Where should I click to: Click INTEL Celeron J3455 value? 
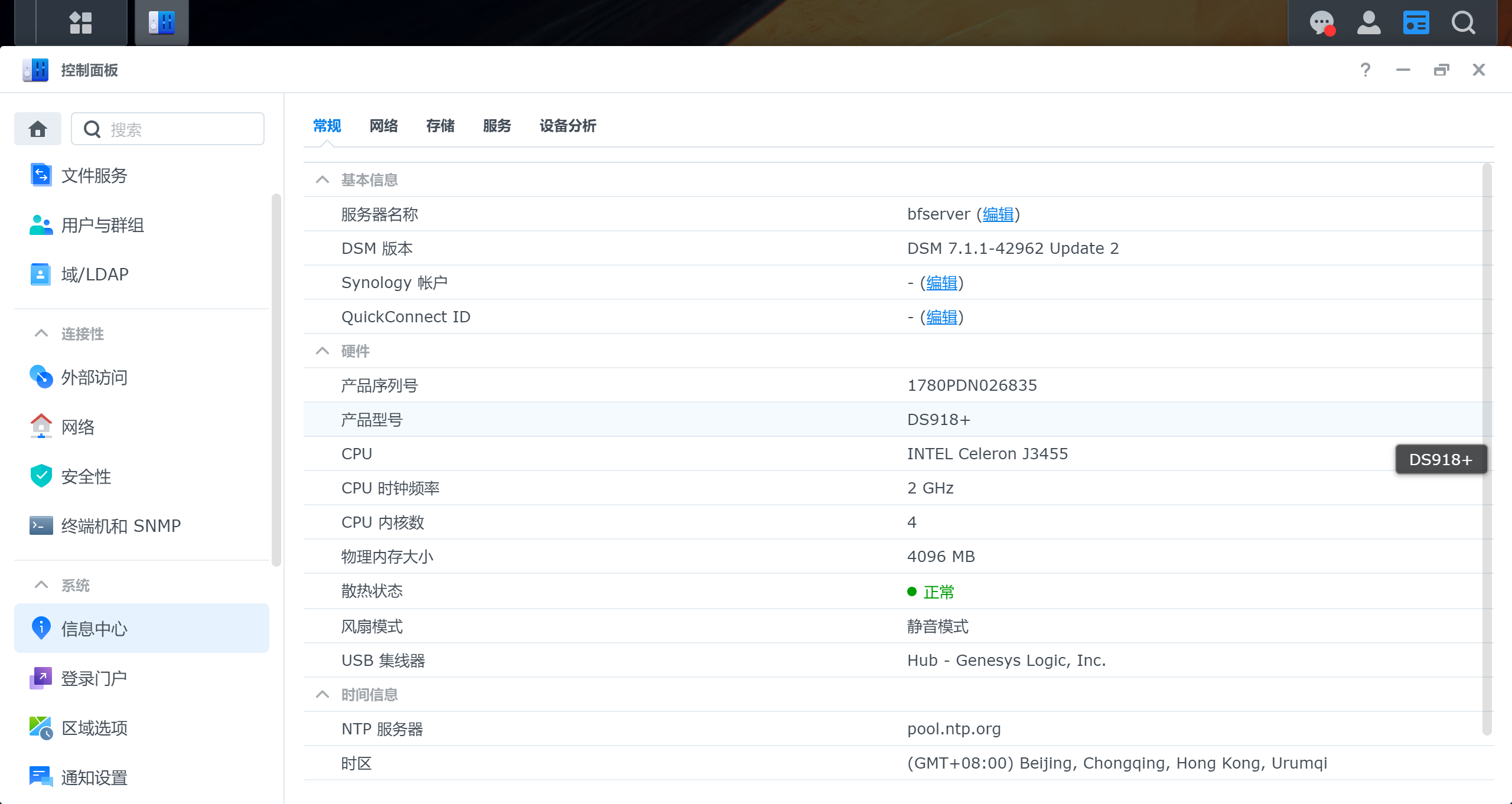coord(988,454)
